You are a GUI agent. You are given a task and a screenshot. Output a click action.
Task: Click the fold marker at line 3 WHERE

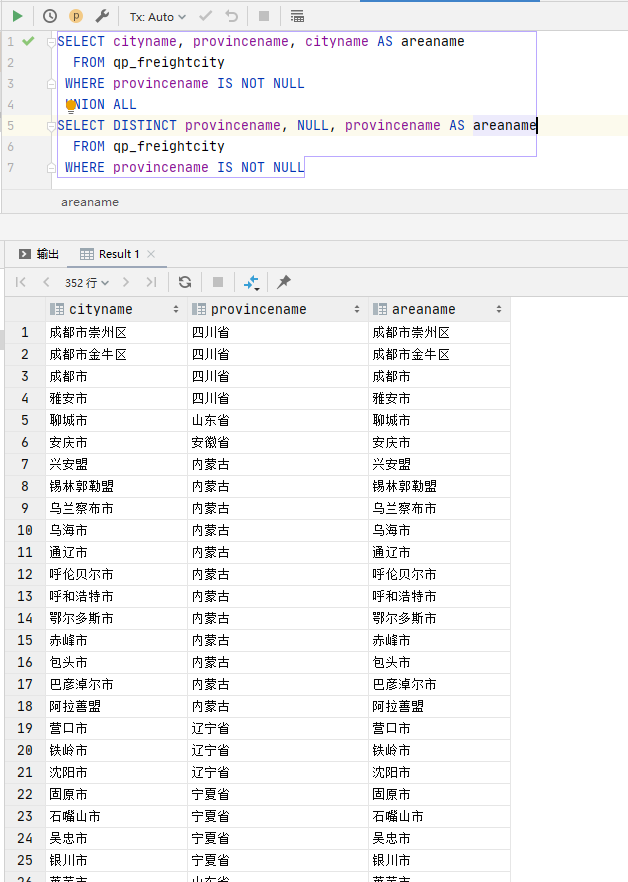(51, 84)
